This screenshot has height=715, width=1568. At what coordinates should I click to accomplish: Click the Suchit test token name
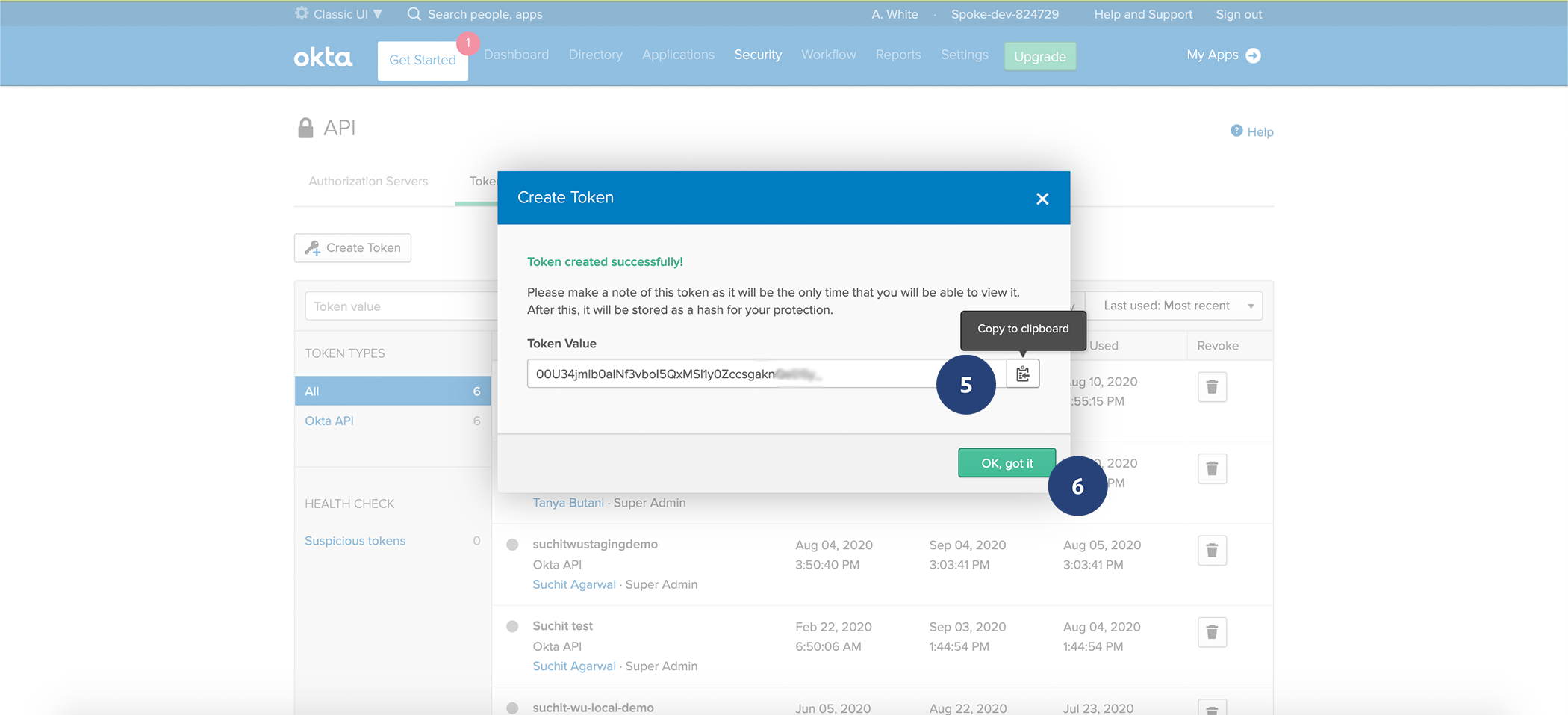point(562,625)
